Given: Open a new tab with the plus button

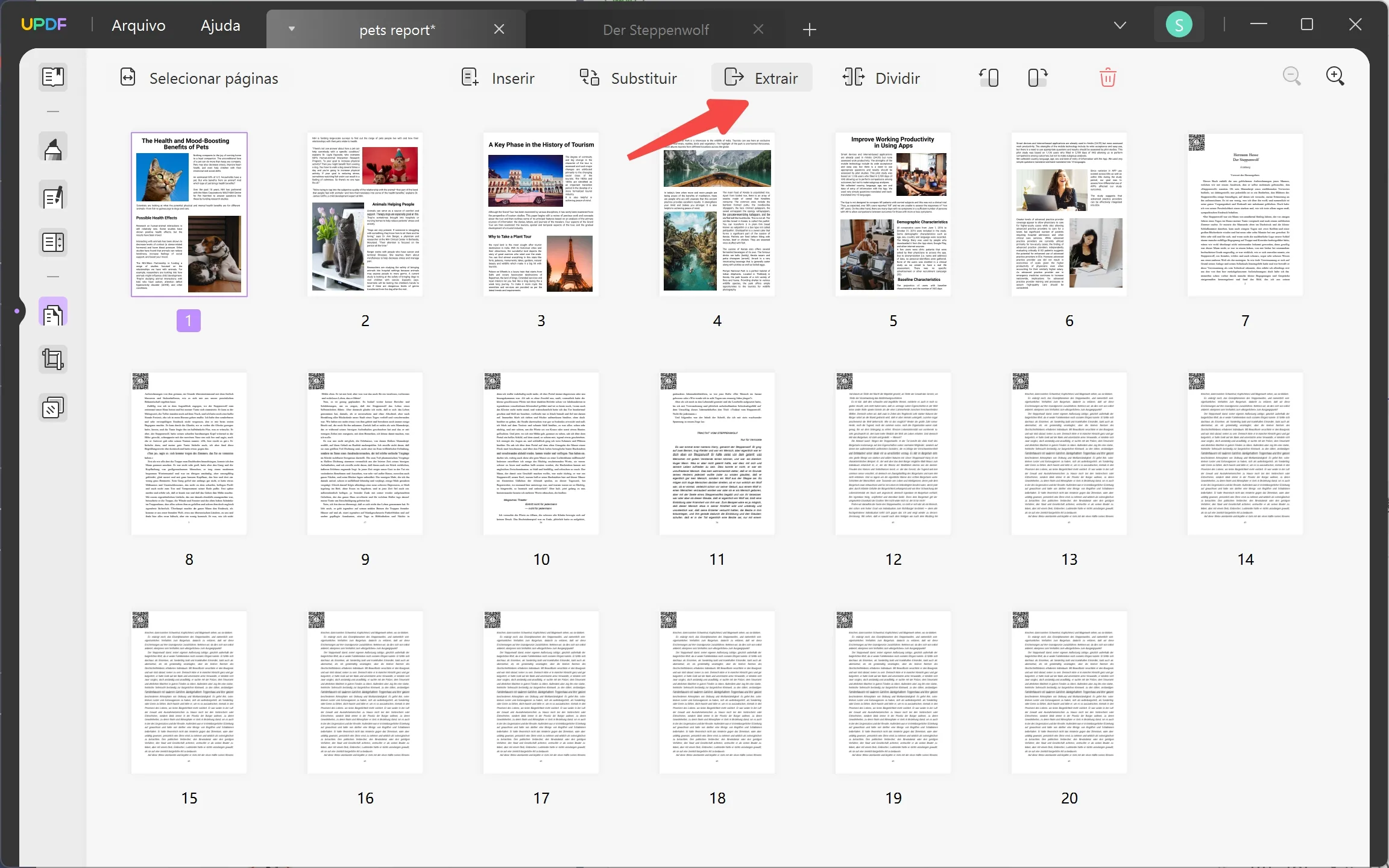Looking at the screenshot, I should (x=808, y=29).
